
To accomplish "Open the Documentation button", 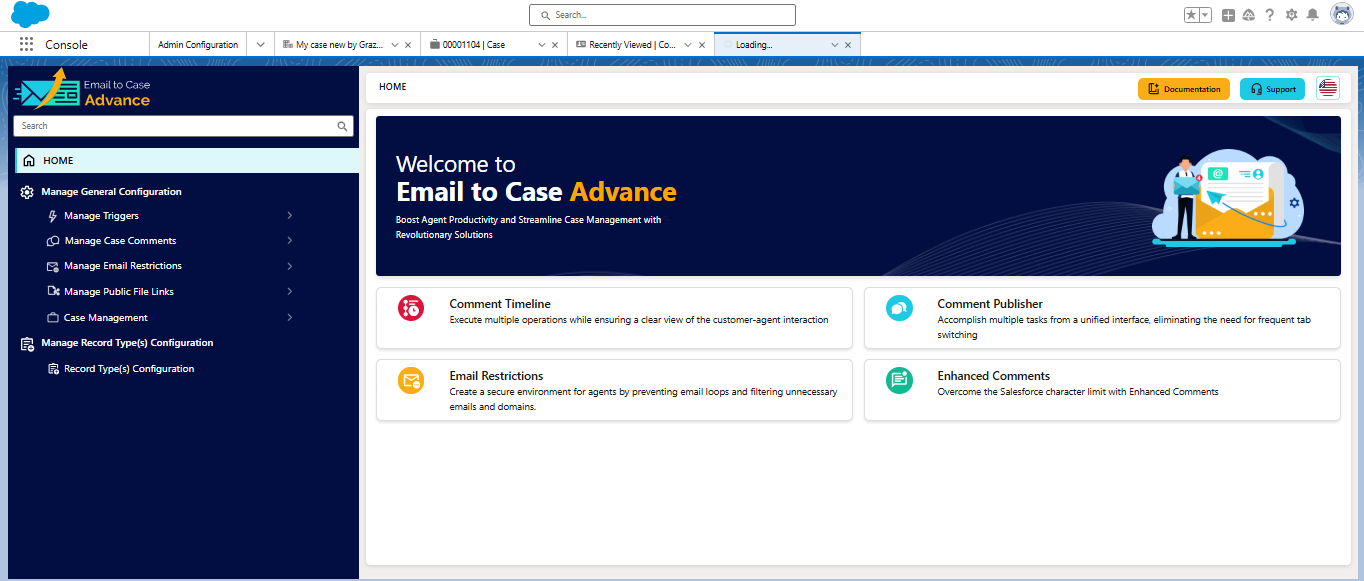I will point(1184,89).
